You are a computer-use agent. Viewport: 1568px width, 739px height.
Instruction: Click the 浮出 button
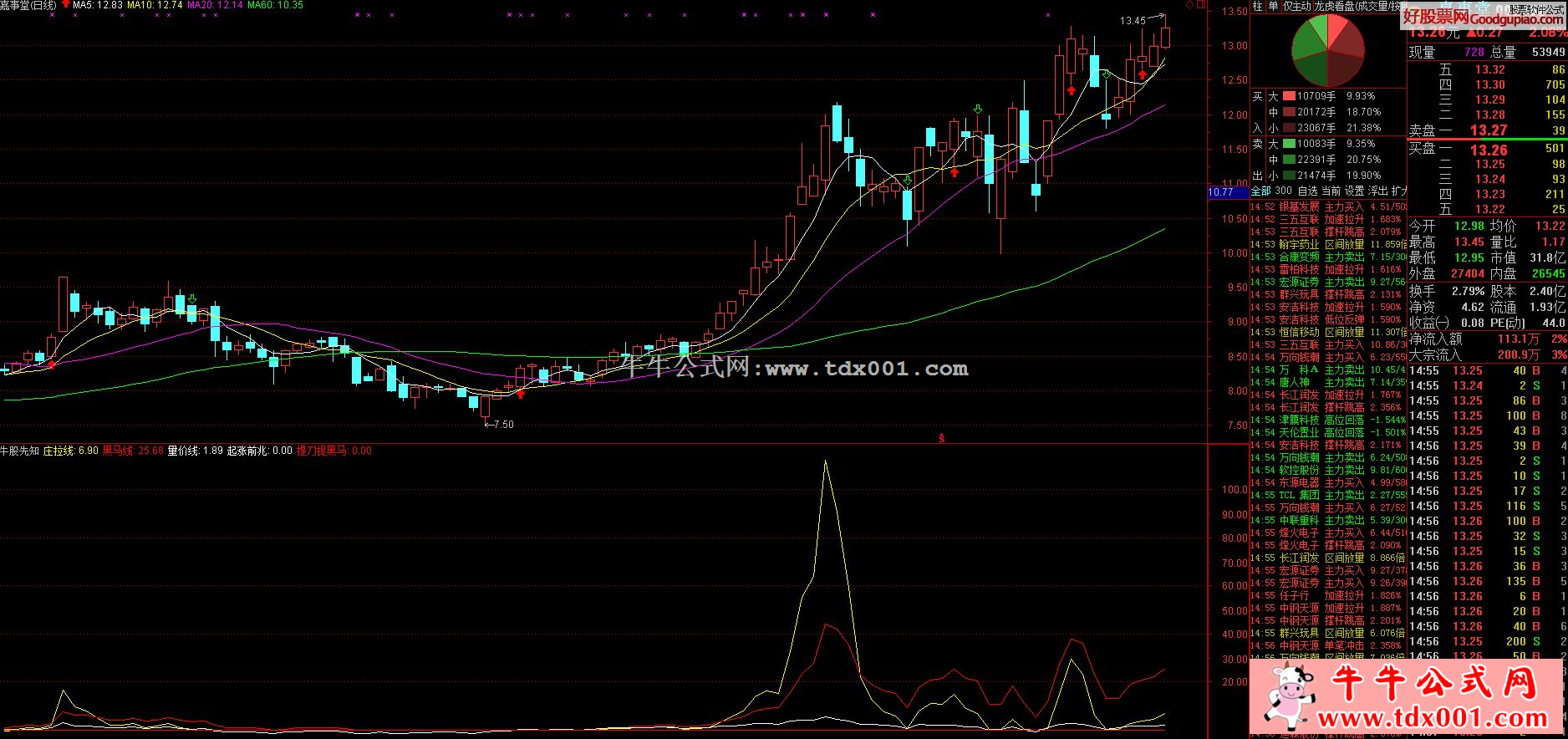point(1377,191)
